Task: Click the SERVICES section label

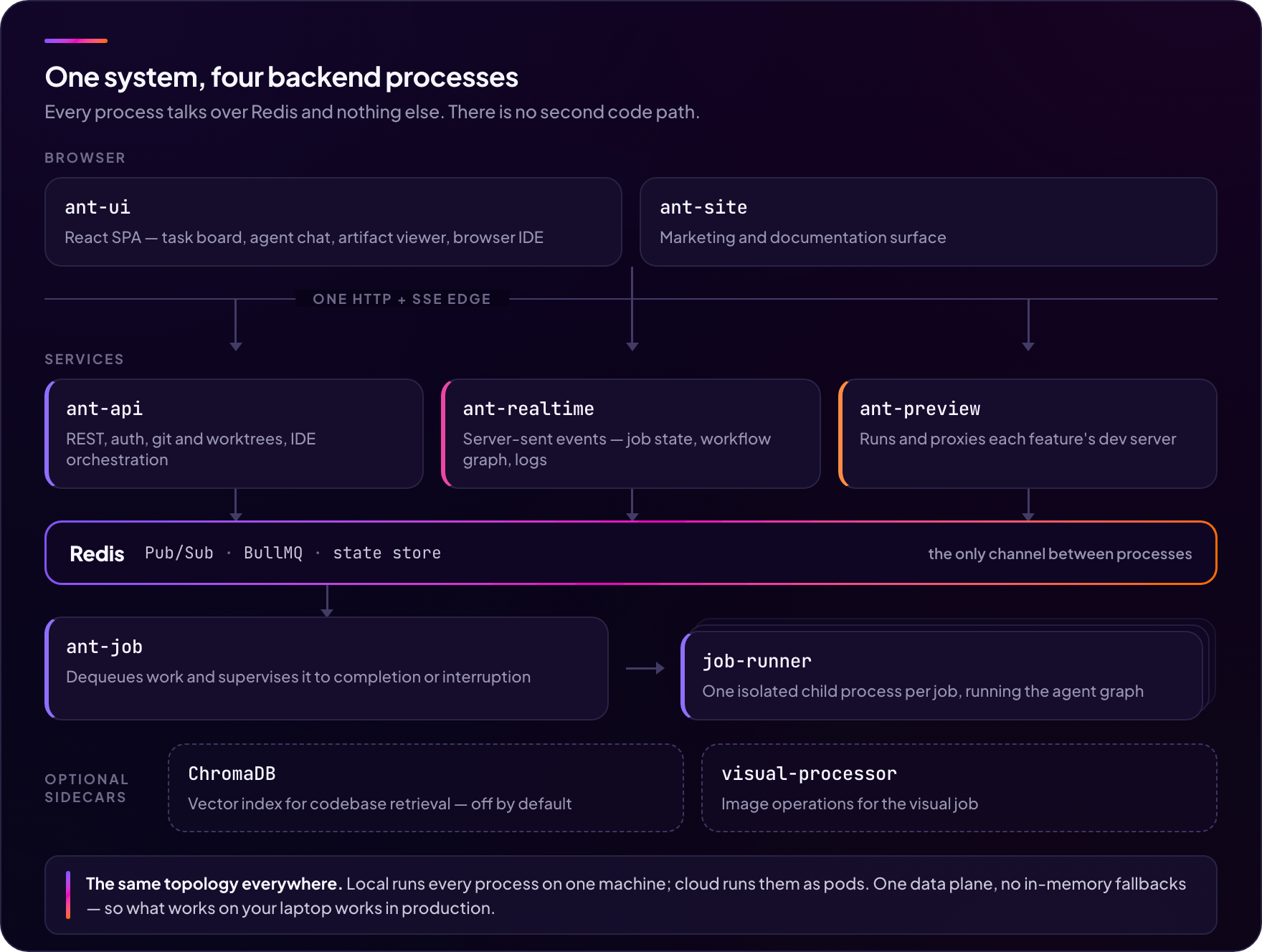Action: click(x=85, y=359)
